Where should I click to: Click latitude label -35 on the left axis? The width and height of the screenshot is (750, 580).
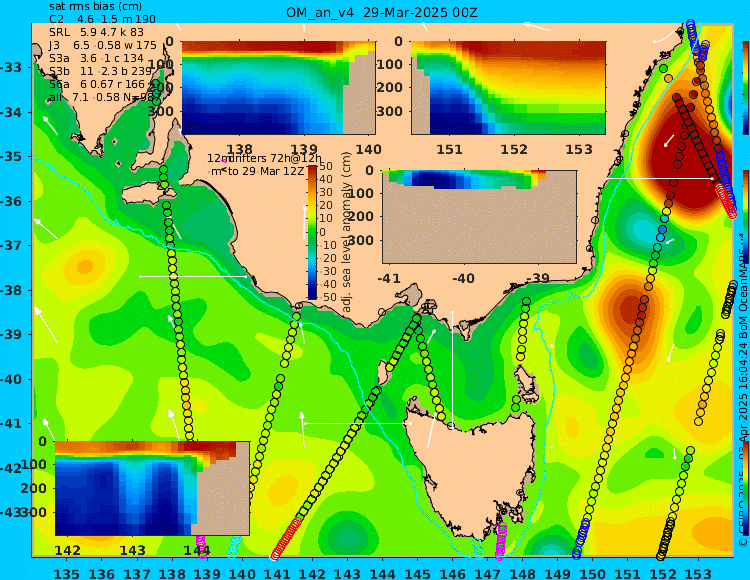click(11, 157)
